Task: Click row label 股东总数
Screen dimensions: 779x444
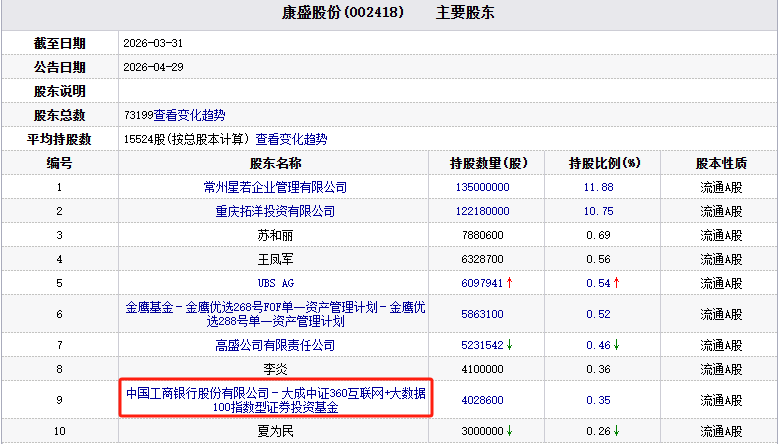Action: pyautogui.click(x=60, y=115)
